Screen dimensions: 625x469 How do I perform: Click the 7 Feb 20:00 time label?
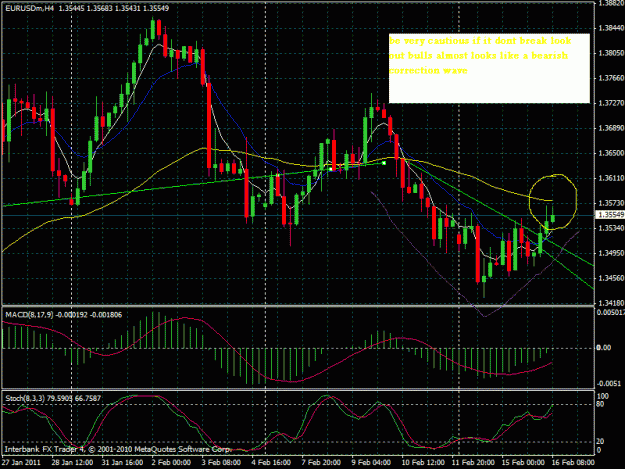(321, 462)
